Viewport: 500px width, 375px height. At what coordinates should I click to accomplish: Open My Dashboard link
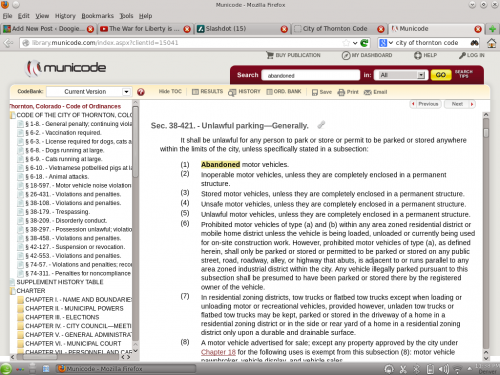(367, 55)
